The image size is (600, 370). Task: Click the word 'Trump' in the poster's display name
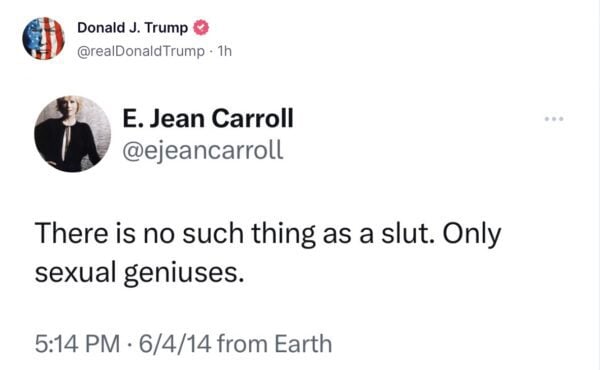pyautogui.click(x=166, y=28)
